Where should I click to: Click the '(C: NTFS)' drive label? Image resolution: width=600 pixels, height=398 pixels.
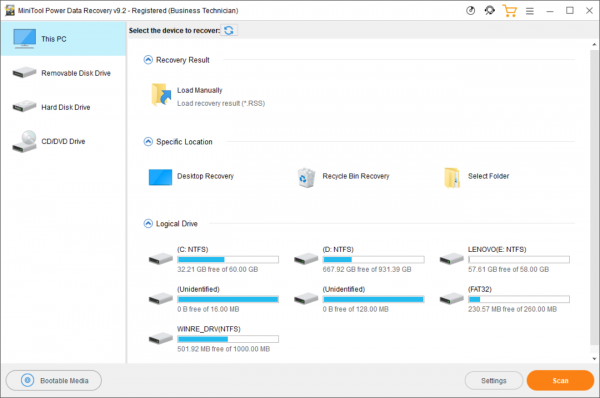click(192, 250)
